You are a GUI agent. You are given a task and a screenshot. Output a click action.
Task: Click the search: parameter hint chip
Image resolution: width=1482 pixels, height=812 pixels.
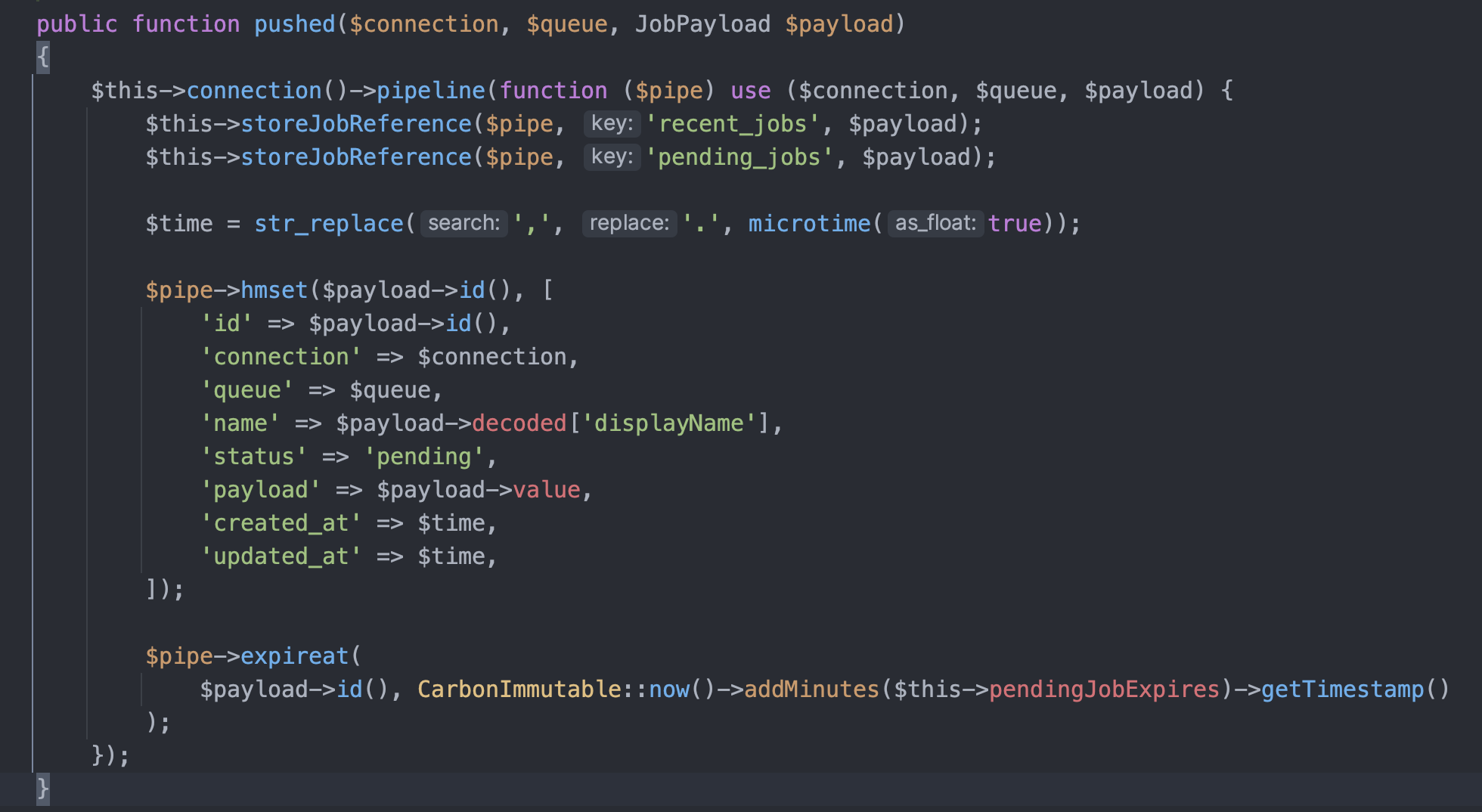463,223
